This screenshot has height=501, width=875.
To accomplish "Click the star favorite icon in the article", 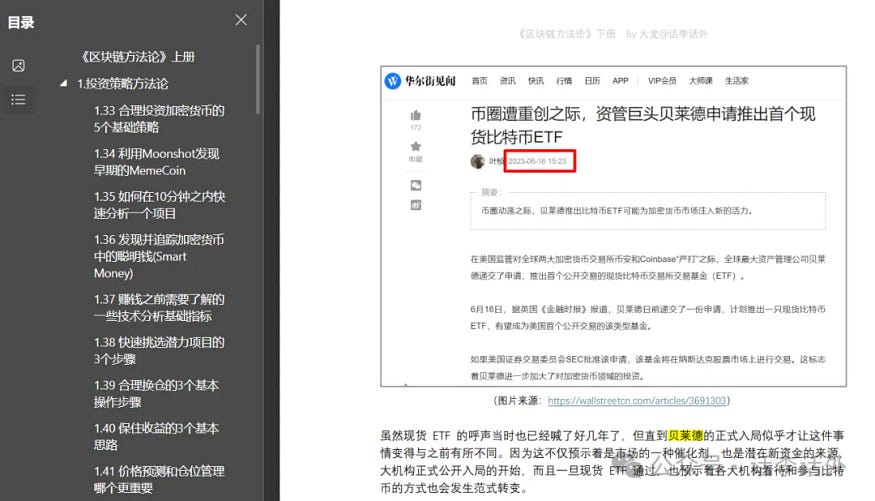I will (x=416, y=147).
